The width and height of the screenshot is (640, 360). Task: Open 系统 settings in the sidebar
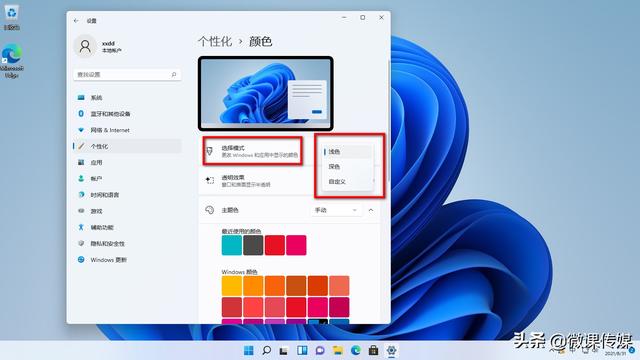tap(127, 98)
